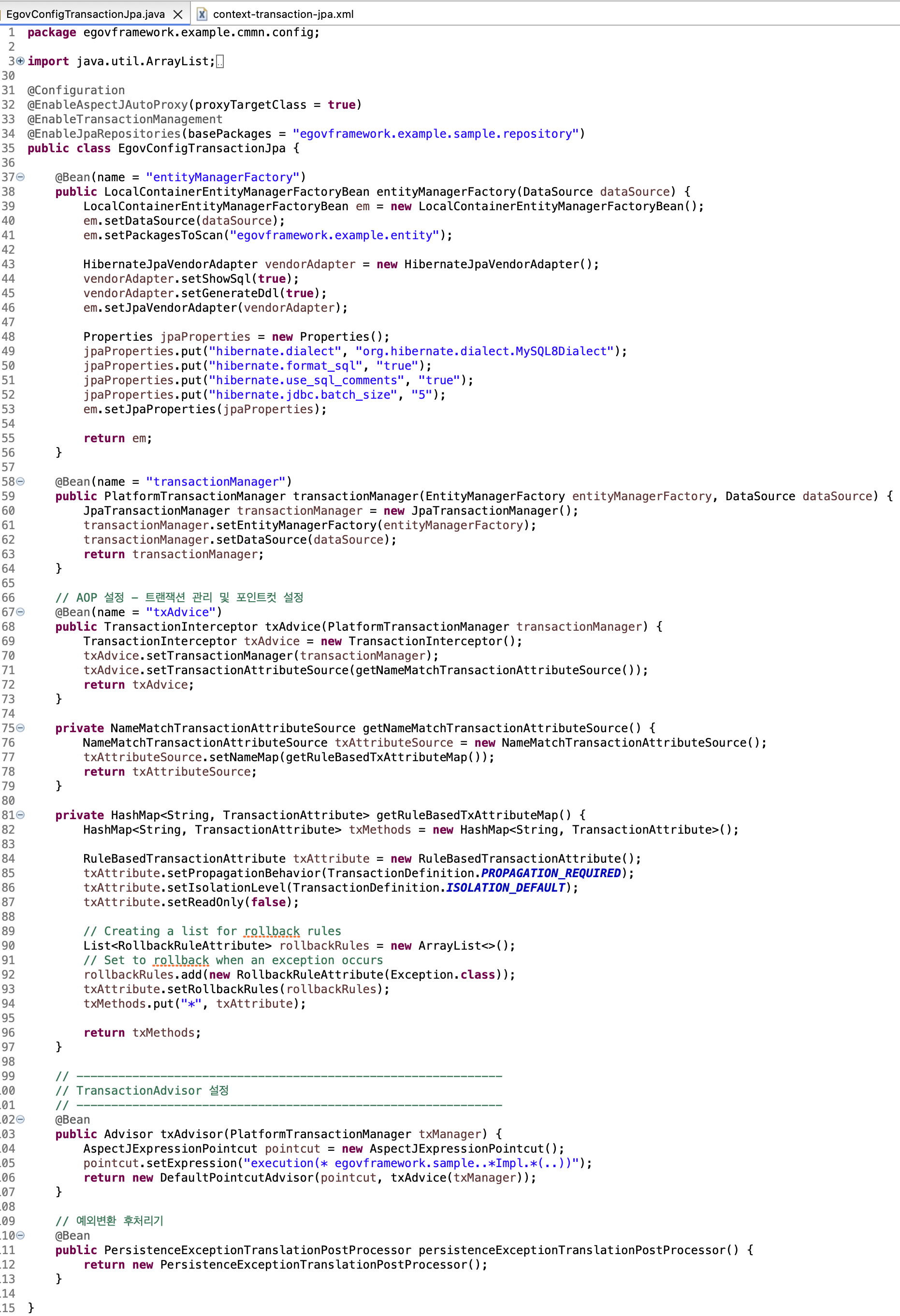Click the XML file icon on context-transaction-jpa.xml tab
The width and height of the screenshot is (900, 1316).
click(x=201, y=14)
